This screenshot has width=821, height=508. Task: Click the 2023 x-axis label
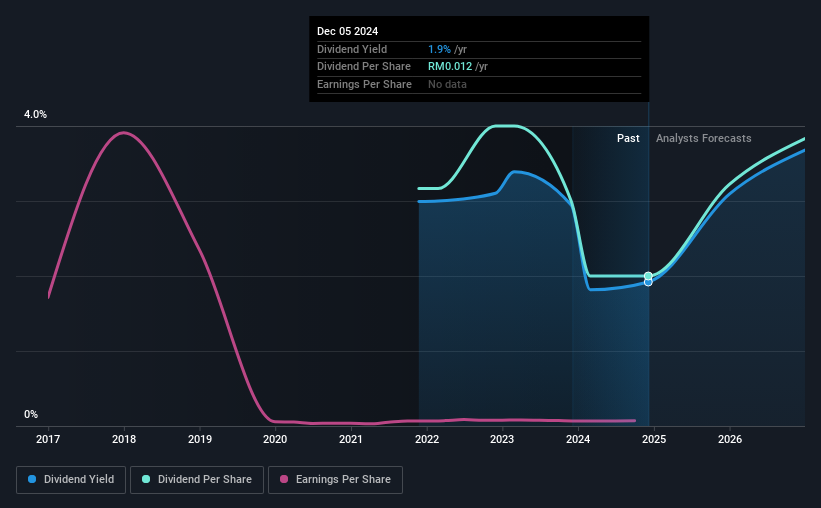tap(502, 439)
